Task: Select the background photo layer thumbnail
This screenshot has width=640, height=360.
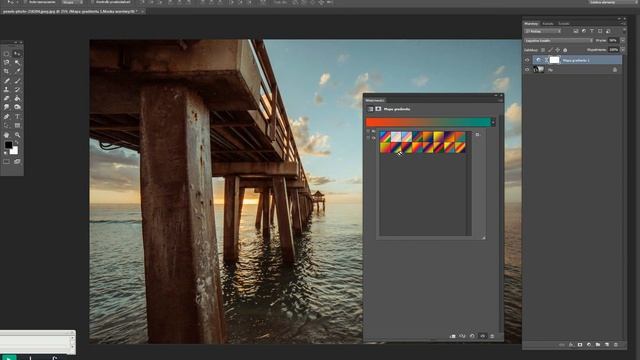Action: click(x=539, y=70)
